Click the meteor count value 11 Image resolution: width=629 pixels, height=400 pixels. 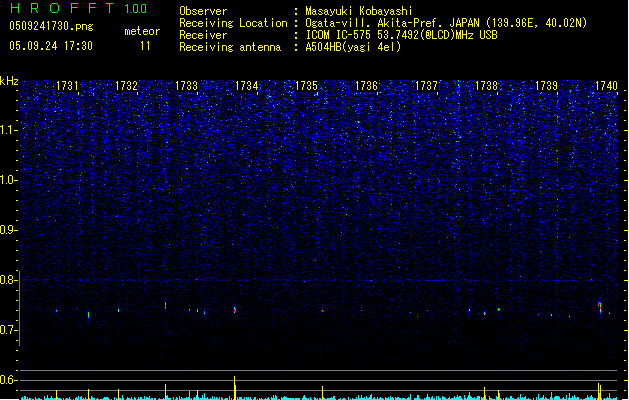coord(145,46)
